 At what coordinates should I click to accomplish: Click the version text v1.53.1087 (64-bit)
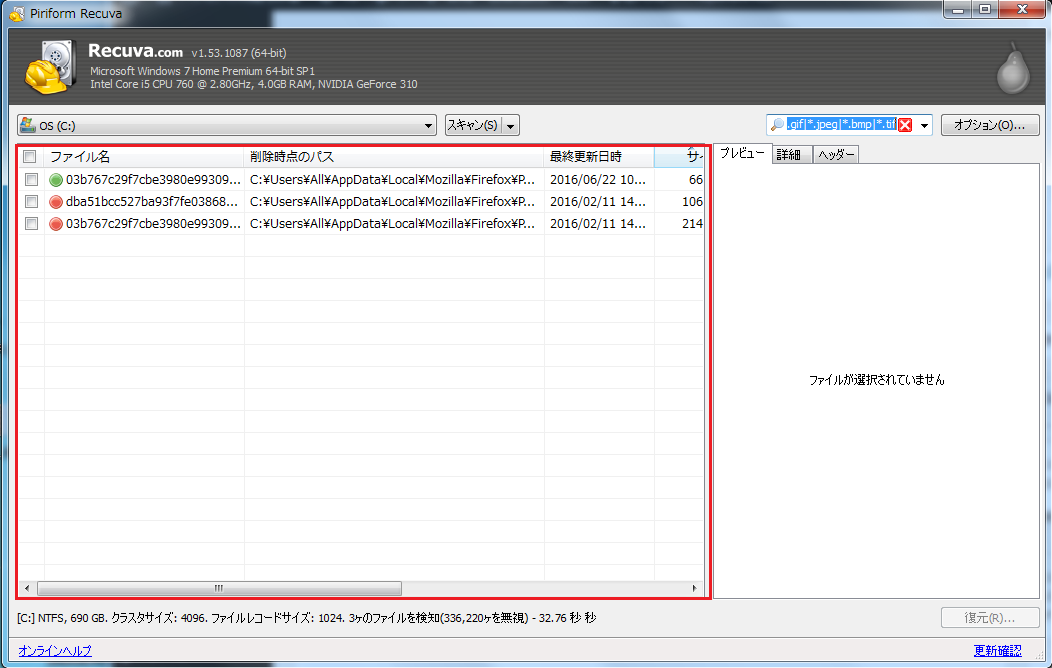click(x=239, y=53)
